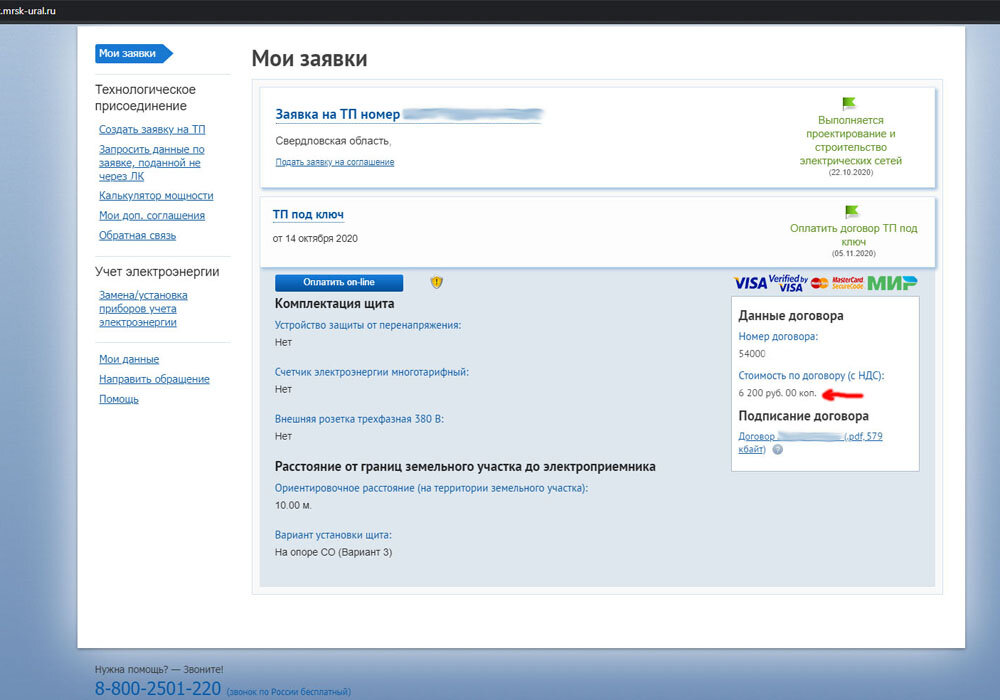The height and width of the screenshot is (700, 1000).
Task: Click the yellow shield security icon
Action: pos(436,282)
